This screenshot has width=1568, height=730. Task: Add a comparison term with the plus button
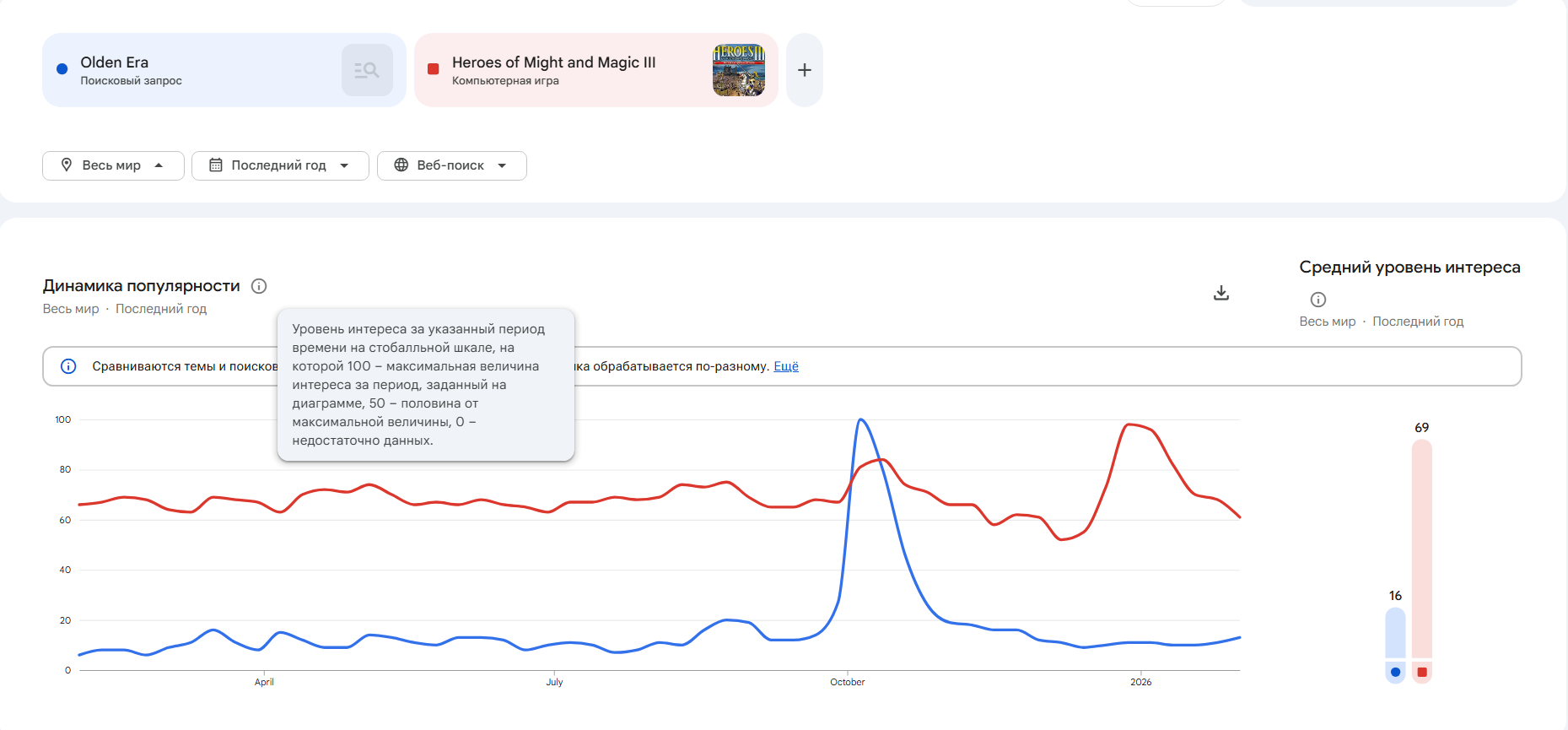pyautogui.click(x=805, y=70)
